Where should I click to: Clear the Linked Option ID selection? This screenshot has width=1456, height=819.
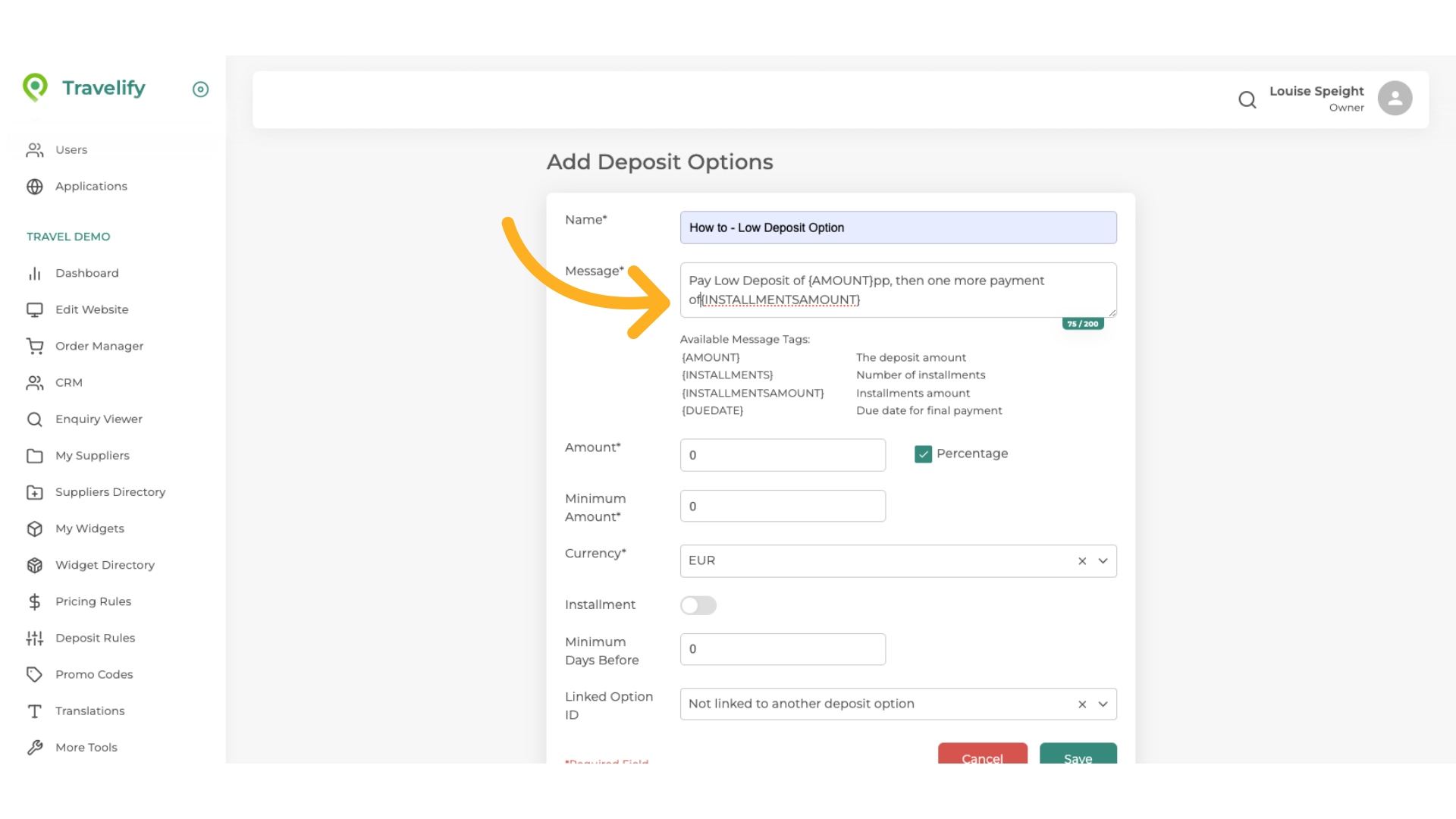[x=1082, y=704]
